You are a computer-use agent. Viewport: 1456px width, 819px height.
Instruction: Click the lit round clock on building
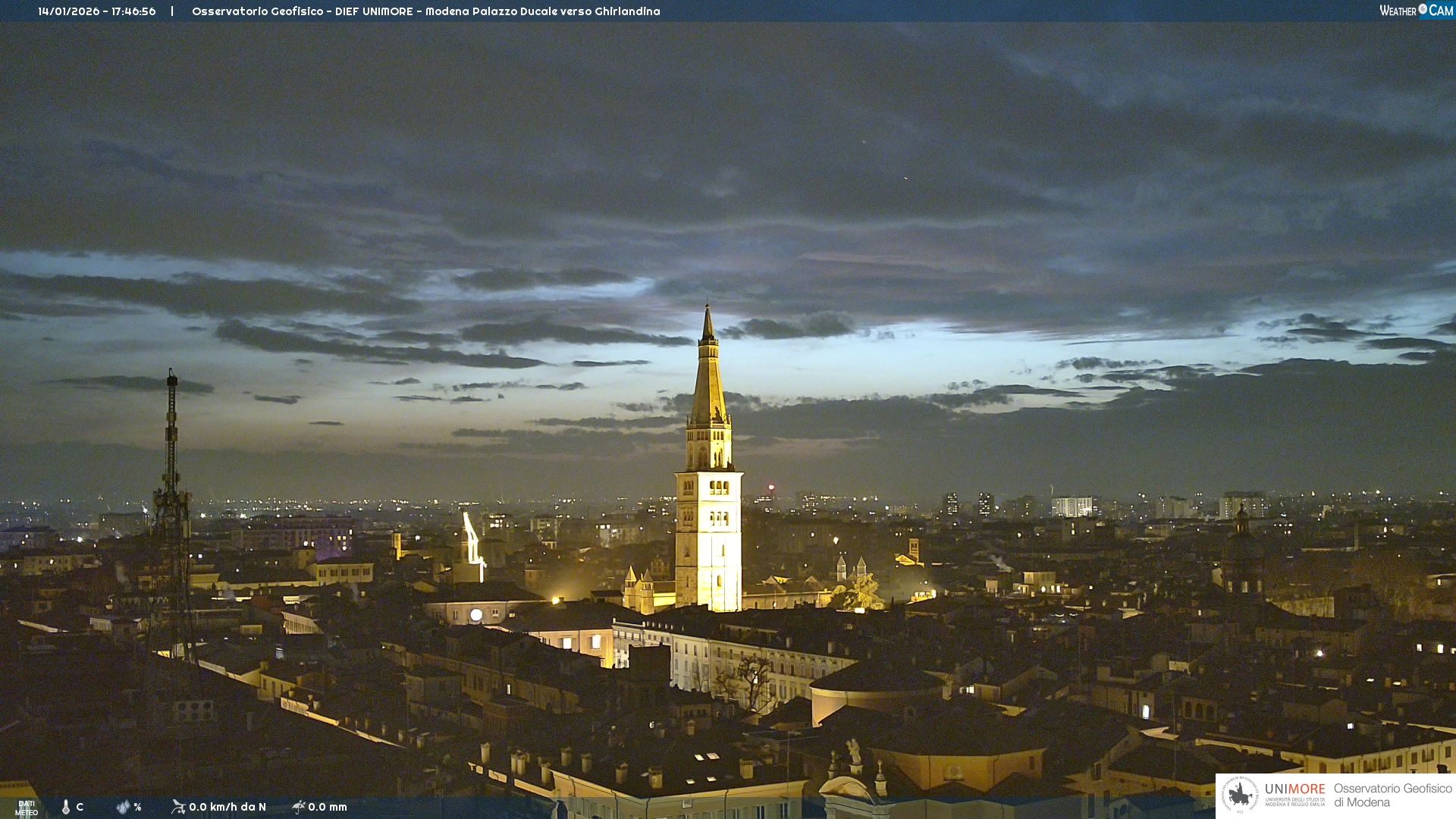pos(475,615)
